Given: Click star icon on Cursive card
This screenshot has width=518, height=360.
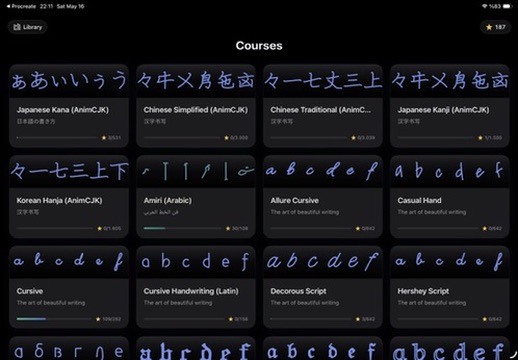Looking at the screenshot, I should [98, 319].
